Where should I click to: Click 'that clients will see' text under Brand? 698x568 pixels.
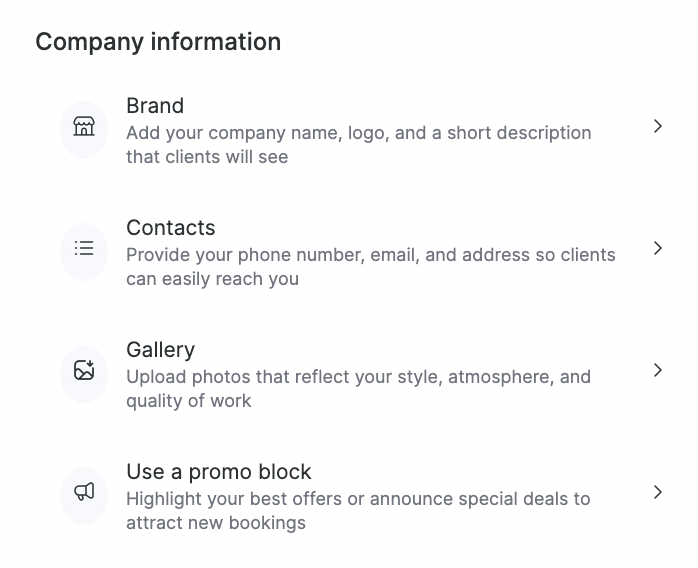(207, 157)
